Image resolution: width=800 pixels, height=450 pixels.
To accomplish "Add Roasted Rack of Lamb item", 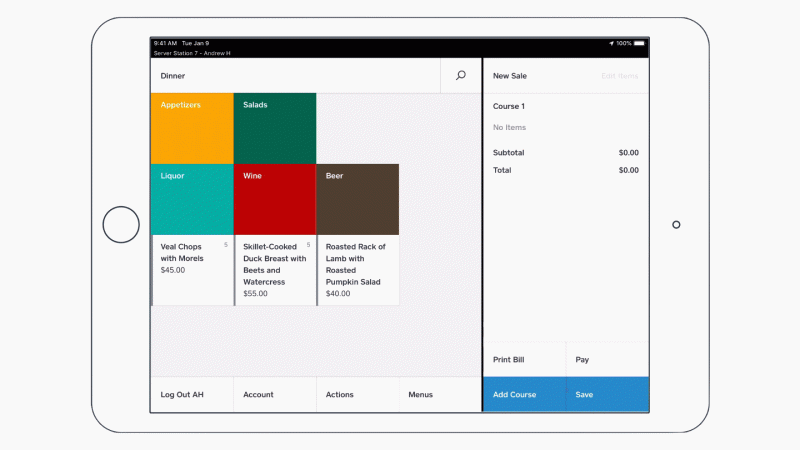I will point(358,269).
